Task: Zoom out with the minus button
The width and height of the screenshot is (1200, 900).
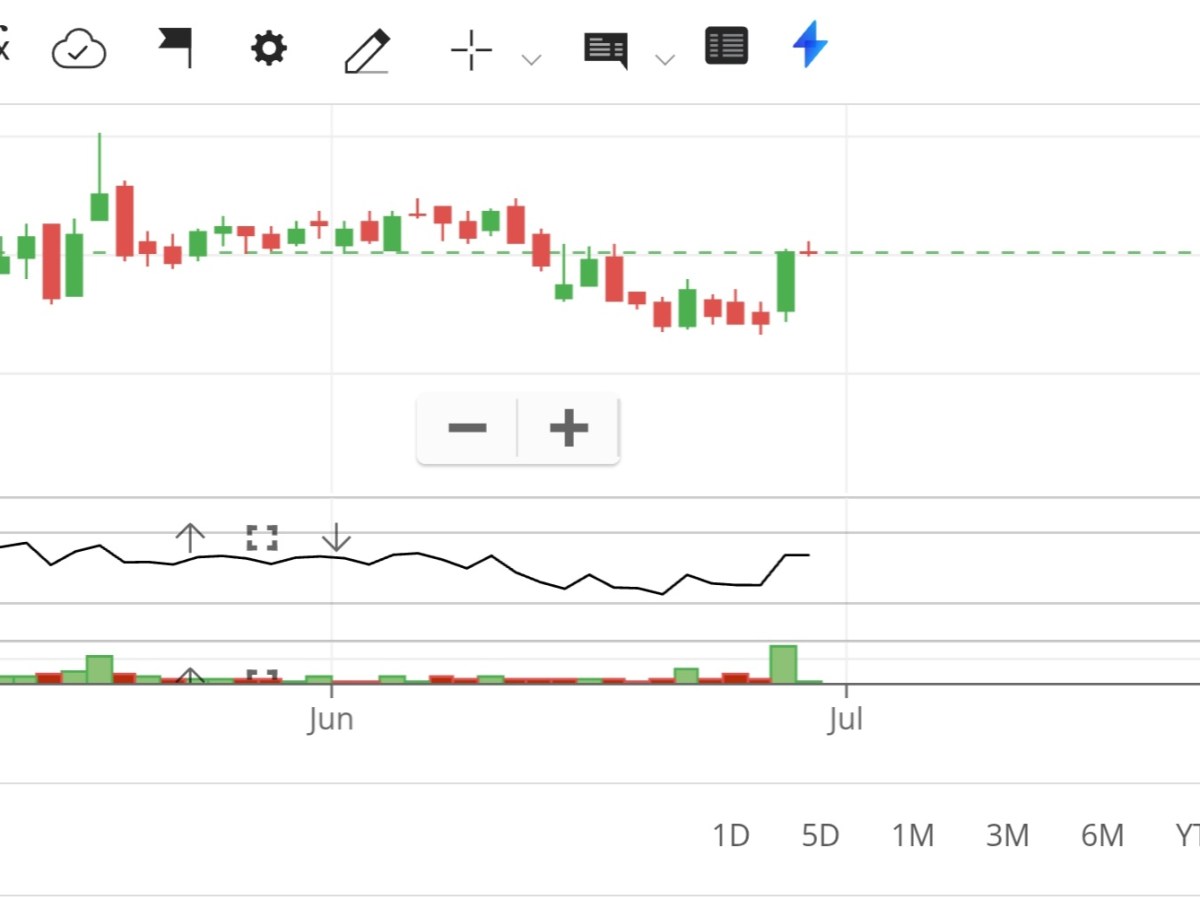Action: pyautogui.click(x=467, y=428)
